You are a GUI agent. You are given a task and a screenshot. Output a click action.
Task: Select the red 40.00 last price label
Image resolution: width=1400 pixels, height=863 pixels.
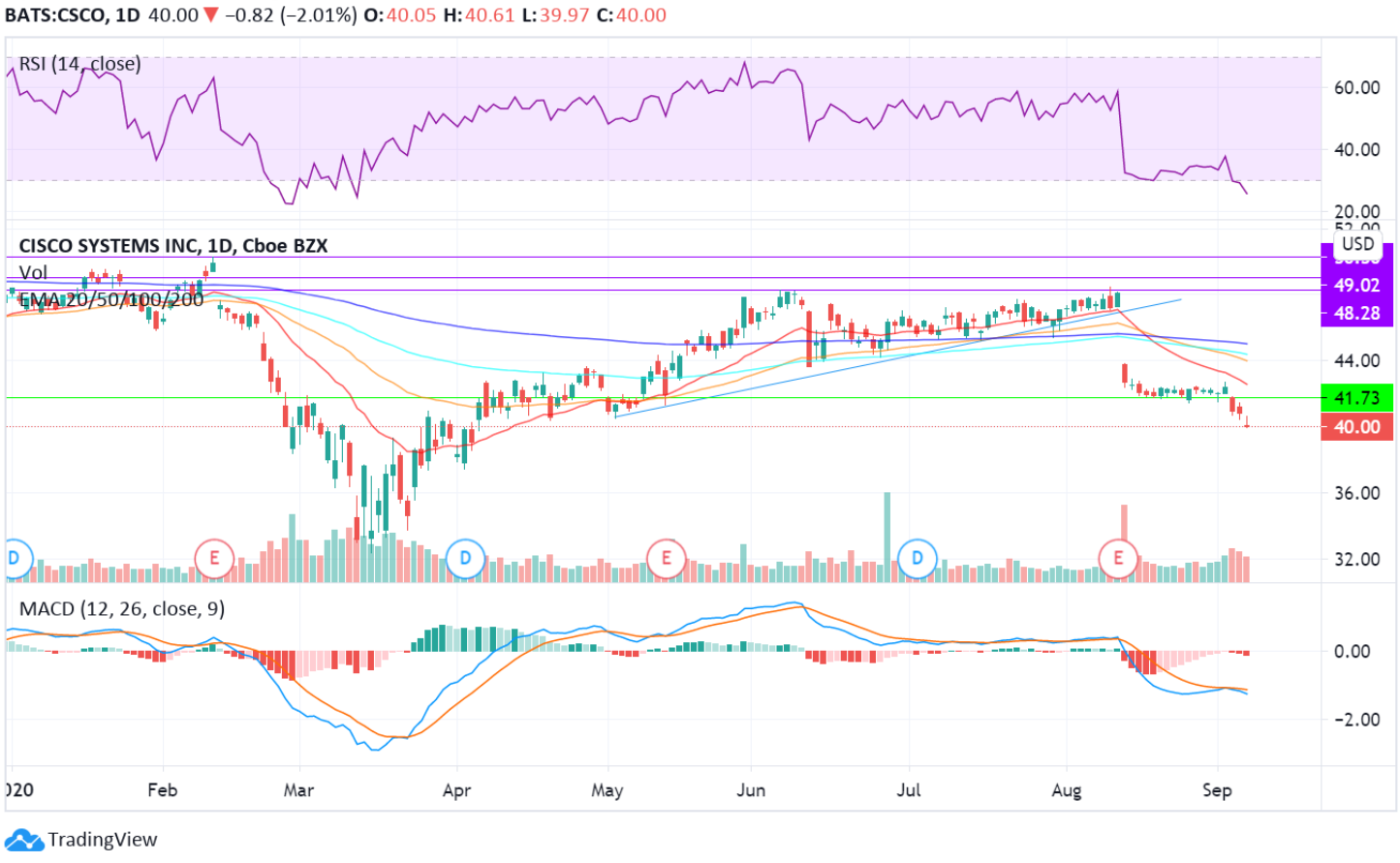coord(1356,426)
